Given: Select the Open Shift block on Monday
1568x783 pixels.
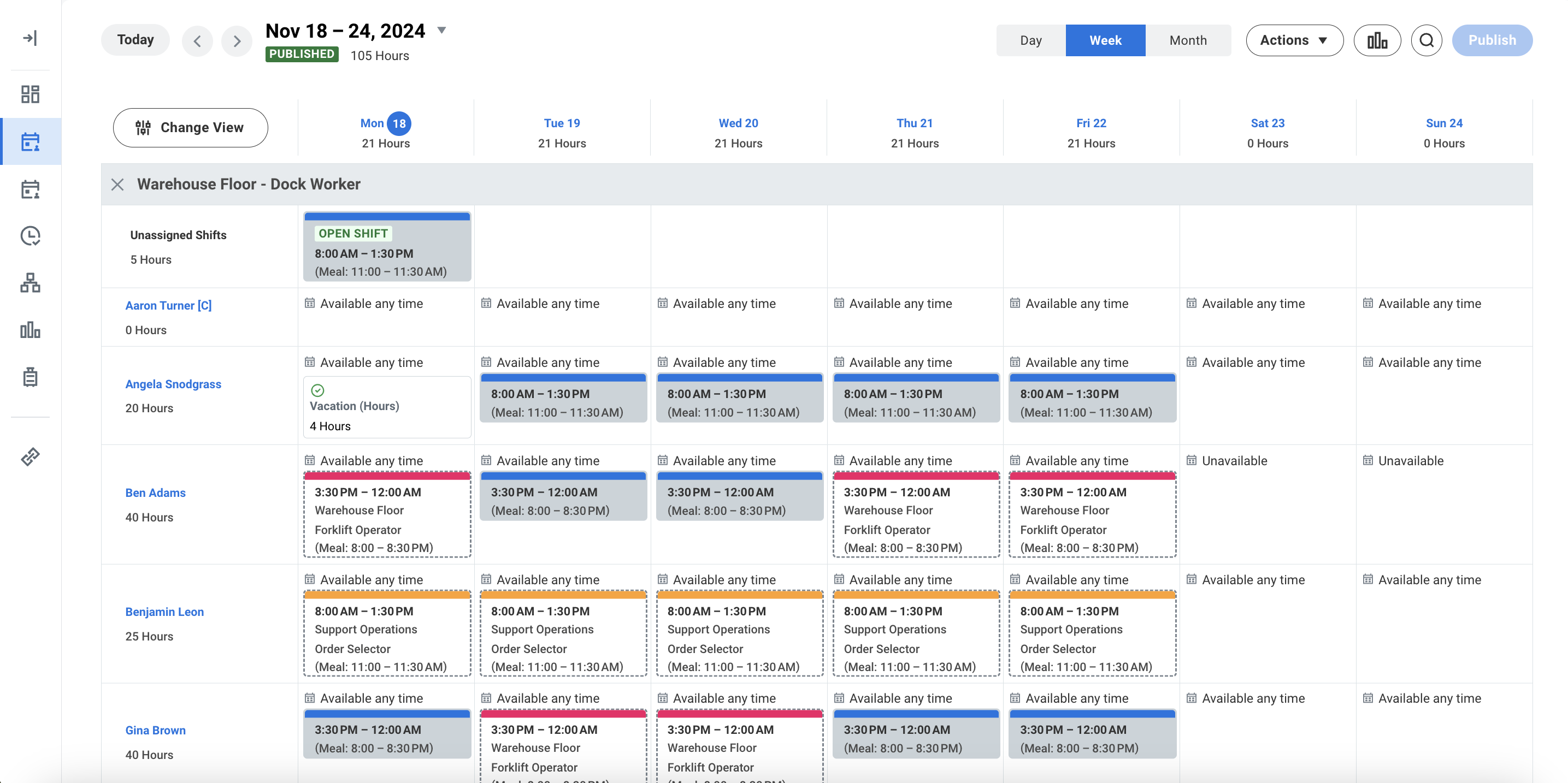Looking at the screenshot, I should [386, 246].
